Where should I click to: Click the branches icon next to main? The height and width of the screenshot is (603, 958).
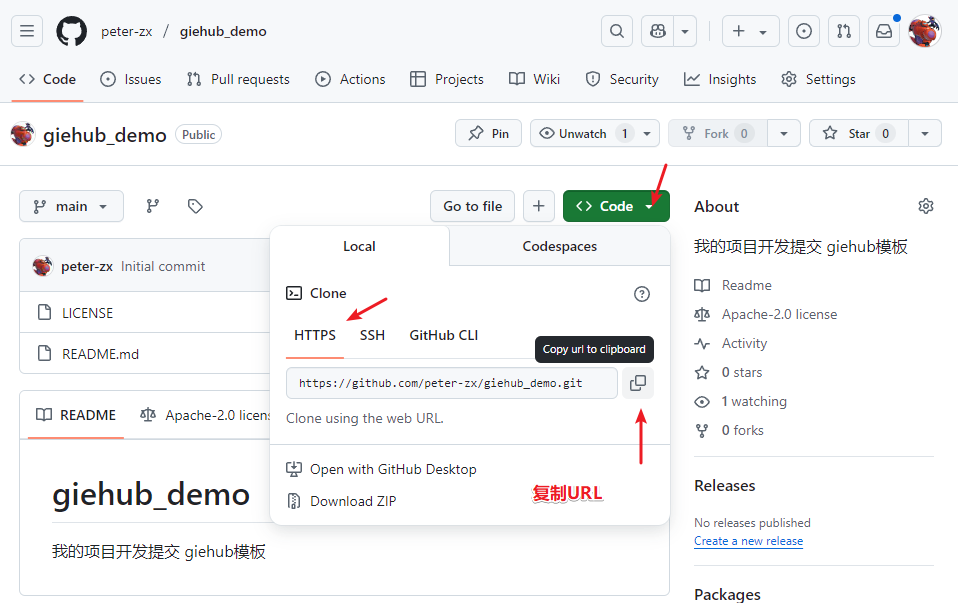click(x=152, y=205)
